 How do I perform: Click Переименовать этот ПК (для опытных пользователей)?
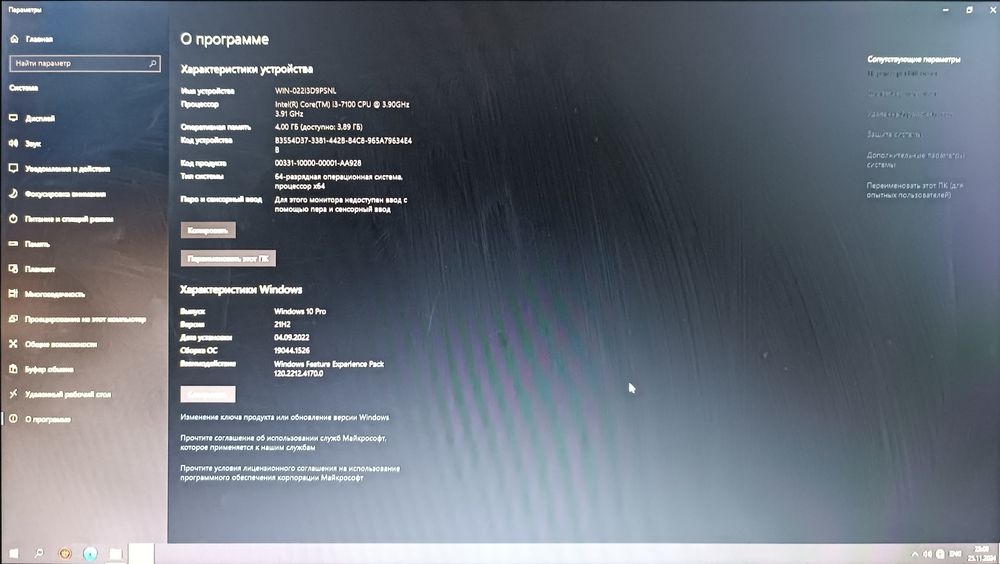(915, 190)
